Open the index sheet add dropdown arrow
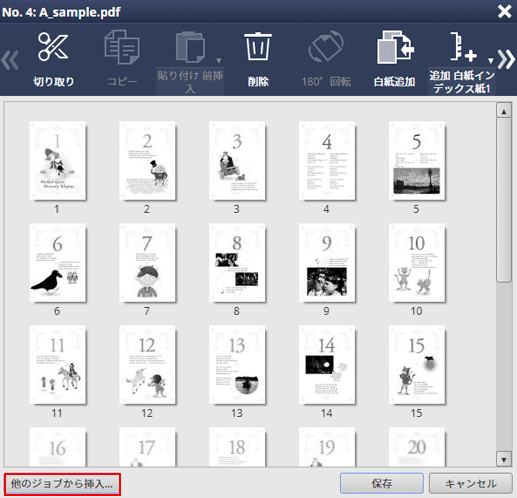 coord(491,61)
